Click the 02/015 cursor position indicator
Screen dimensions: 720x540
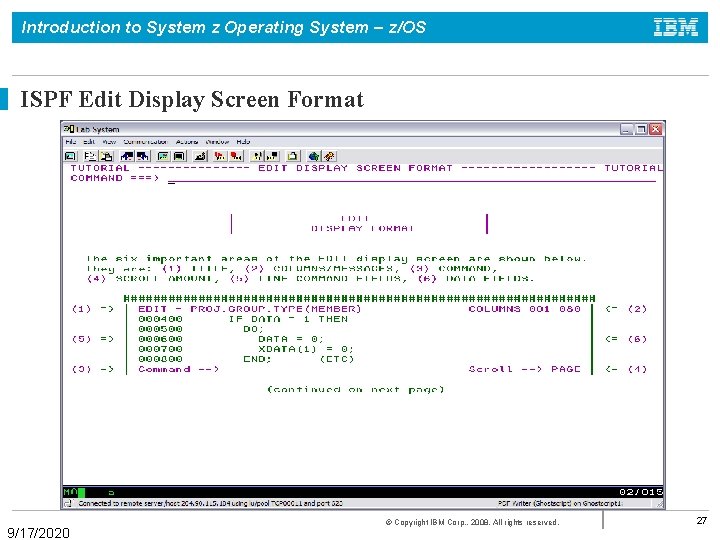[641, 492]
